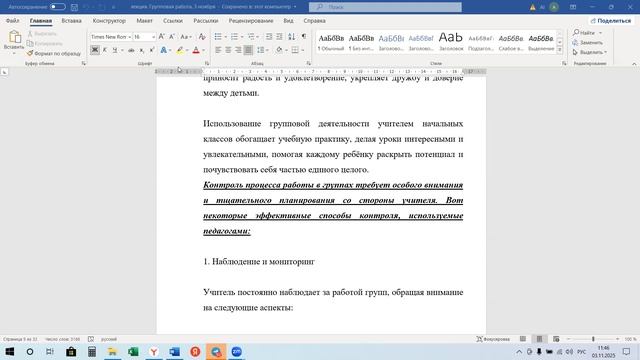Apply strikethrough with the abc icon

(x=131, y=50)
